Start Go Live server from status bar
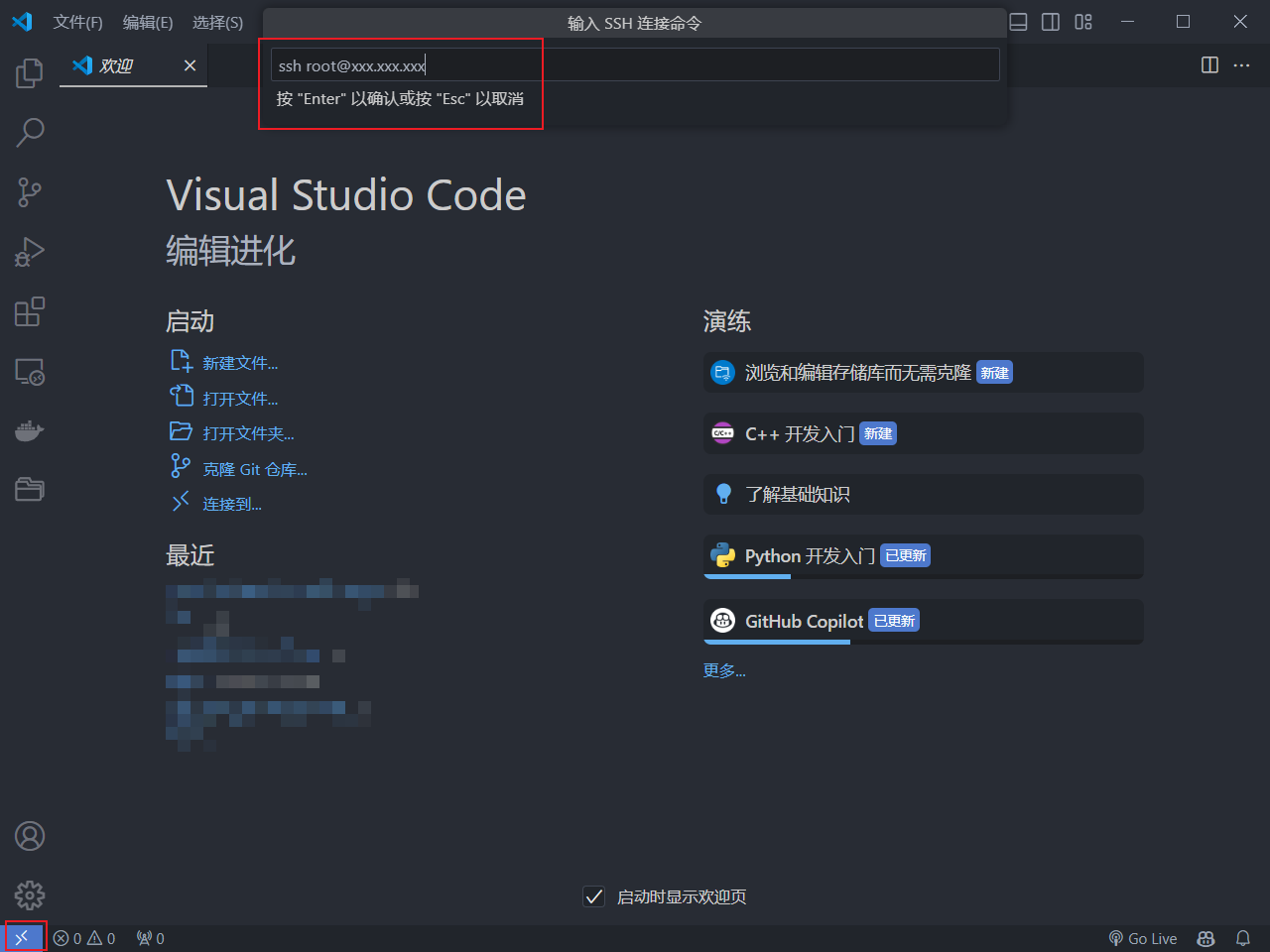Screen dimensions: 1270x952 pyautogui.click(x=1143, y=938)
